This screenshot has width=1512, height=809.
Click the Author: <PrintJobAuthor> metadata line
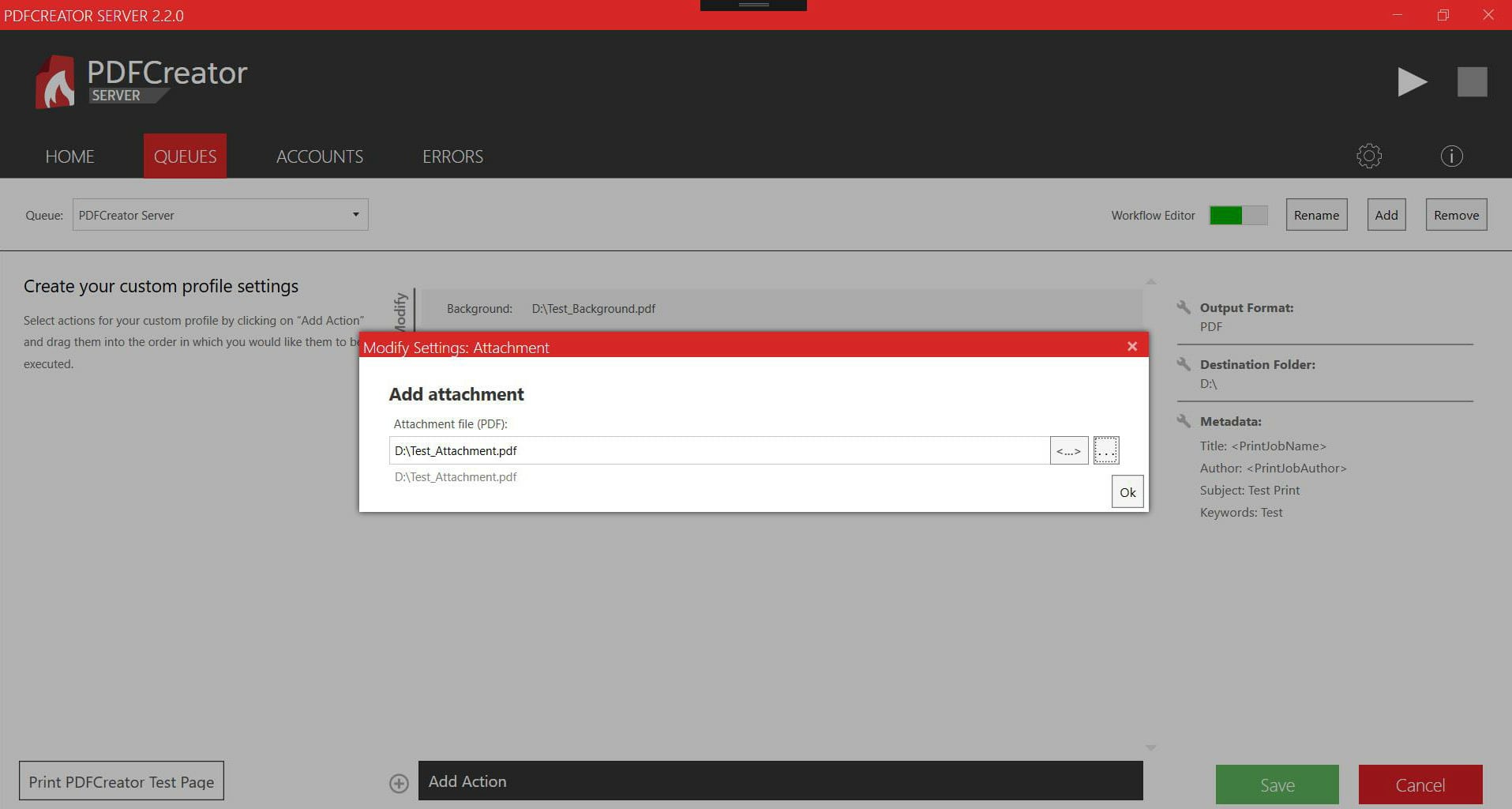pos(1273,468)
